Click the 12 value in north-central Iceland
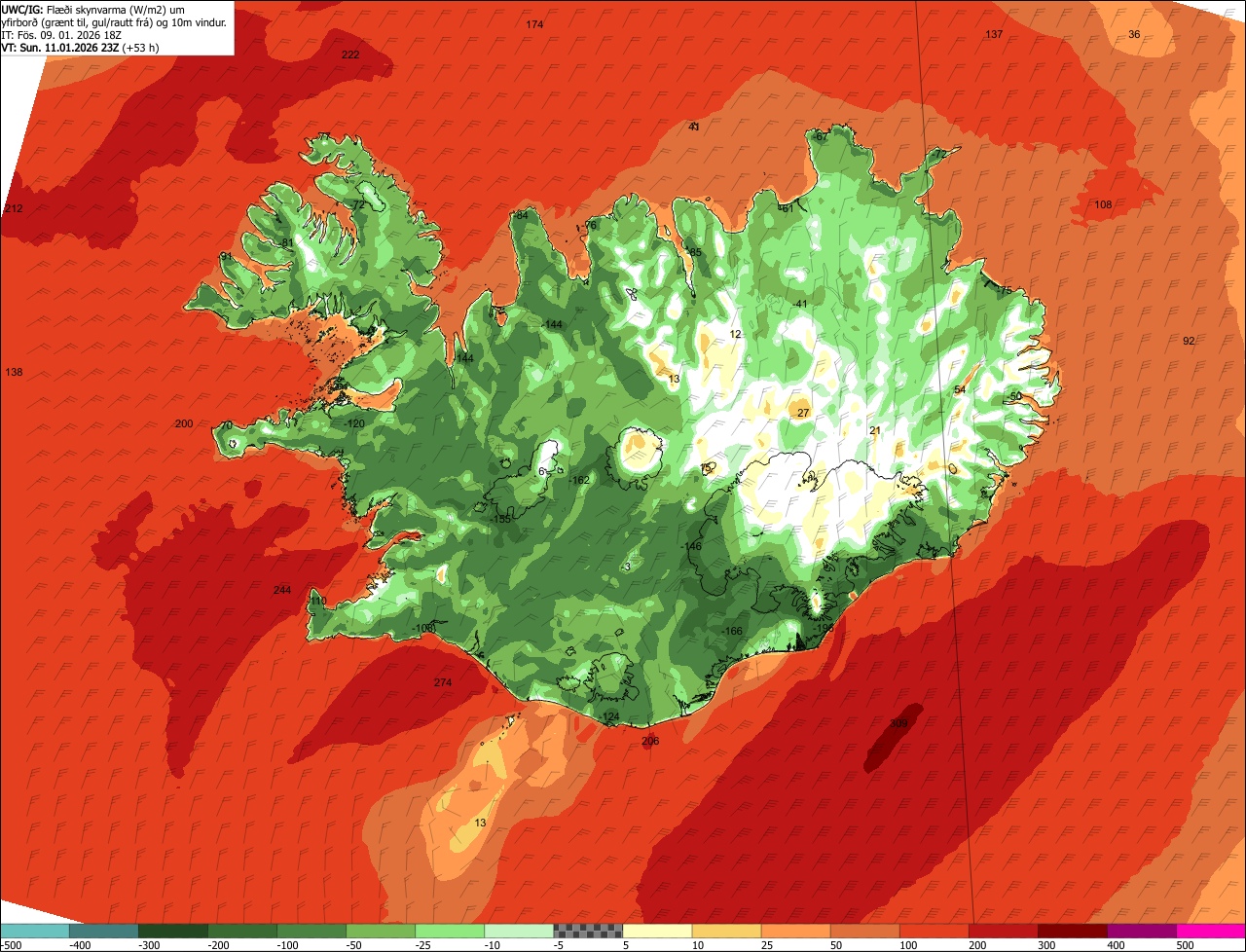Screen dimensions: 1246x952 (x=735, y=335)
